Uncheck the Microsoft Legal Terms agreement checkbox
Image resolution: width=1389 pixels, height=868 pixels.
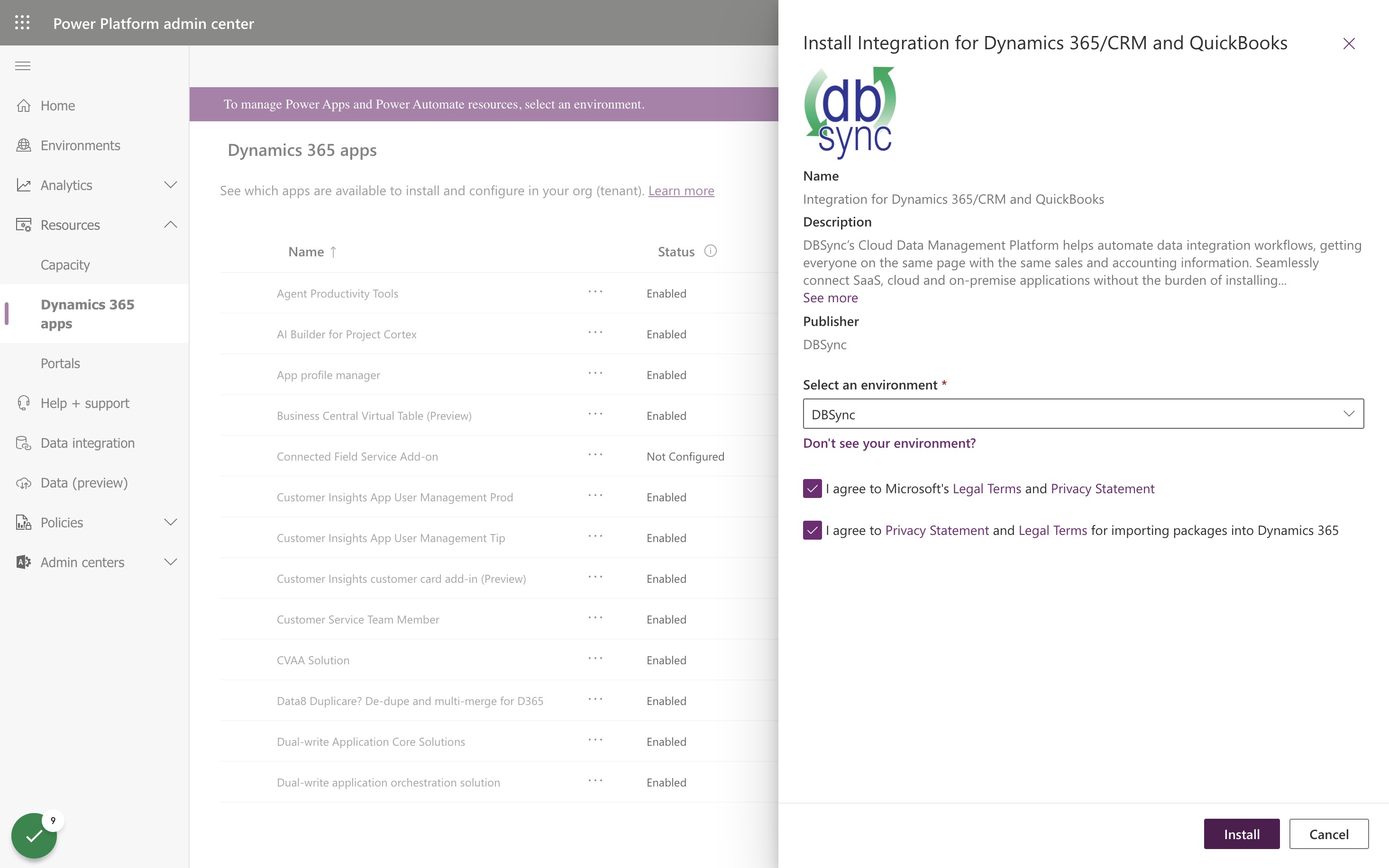pyautogui.click(x=812, y=488)
